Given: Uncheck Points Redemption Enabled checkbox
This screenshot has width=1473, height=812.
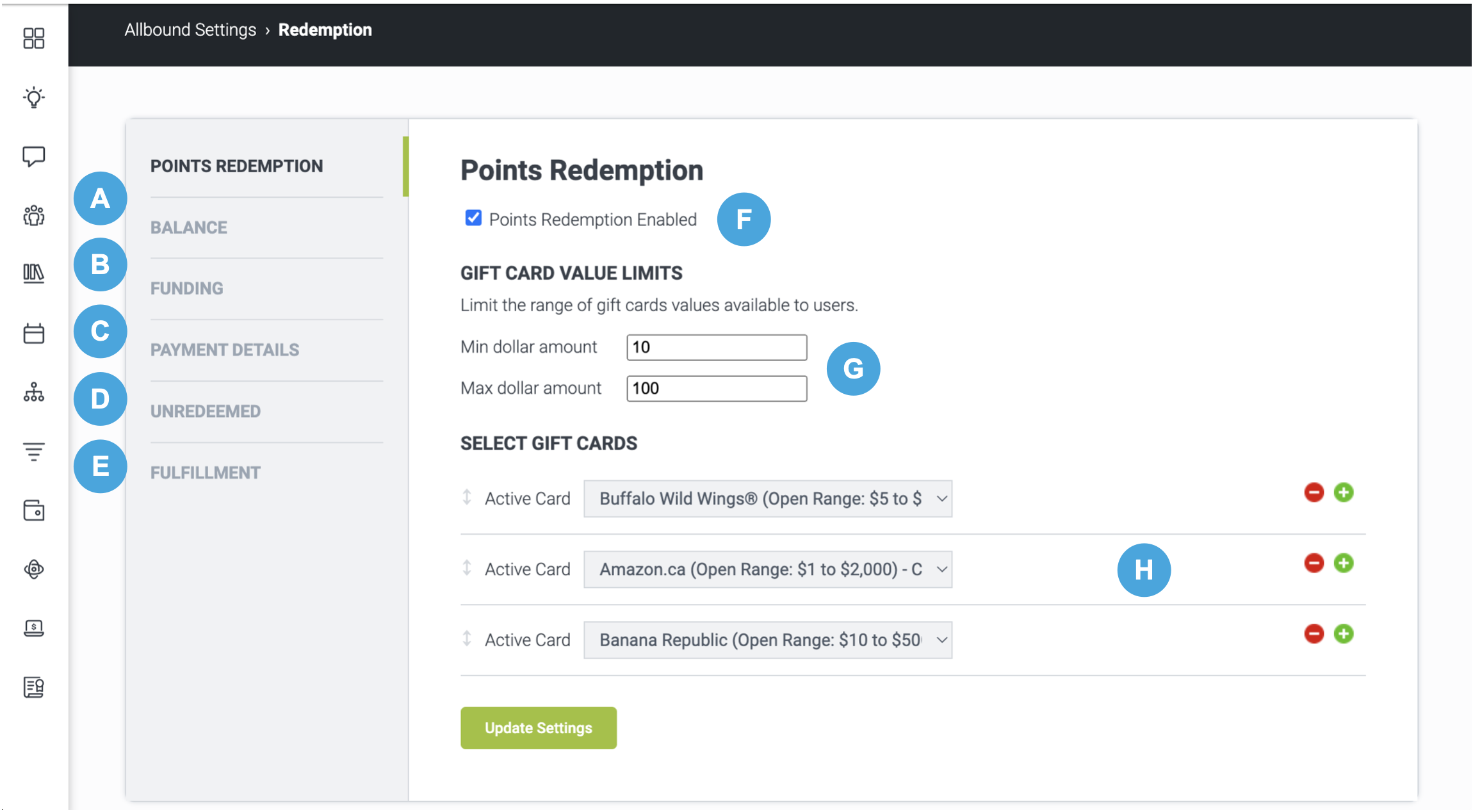Looking at the screenshot, I should (x=473, y=218).
